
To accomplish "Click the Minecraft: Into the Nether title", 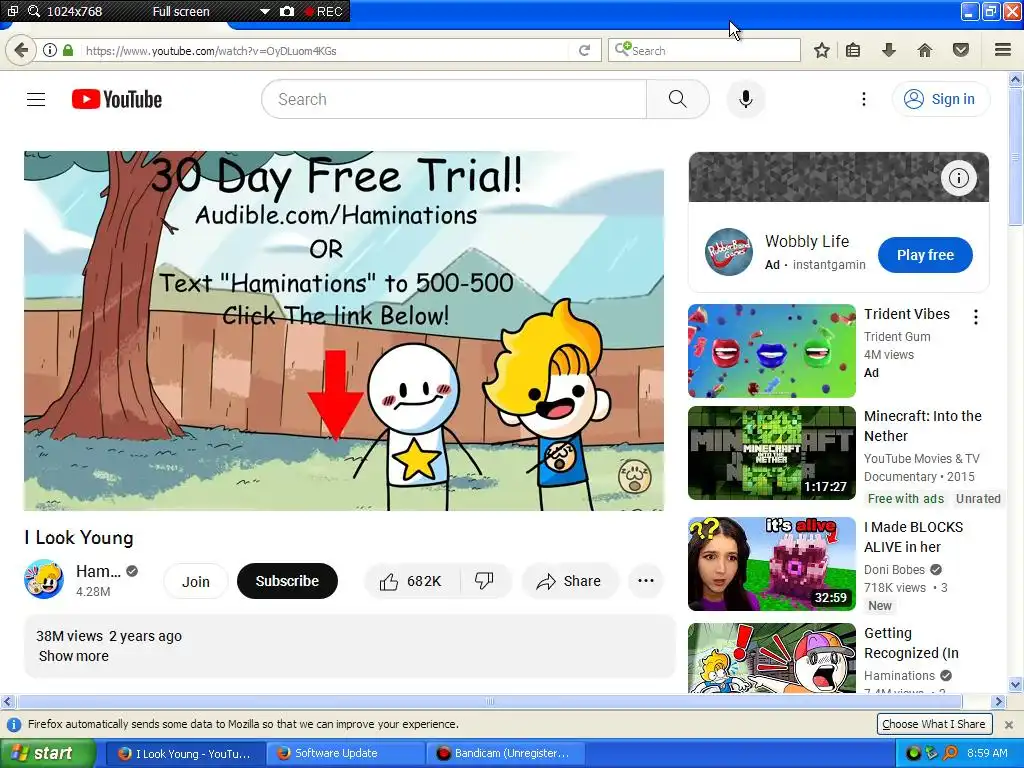I will (x=923, y=426).
